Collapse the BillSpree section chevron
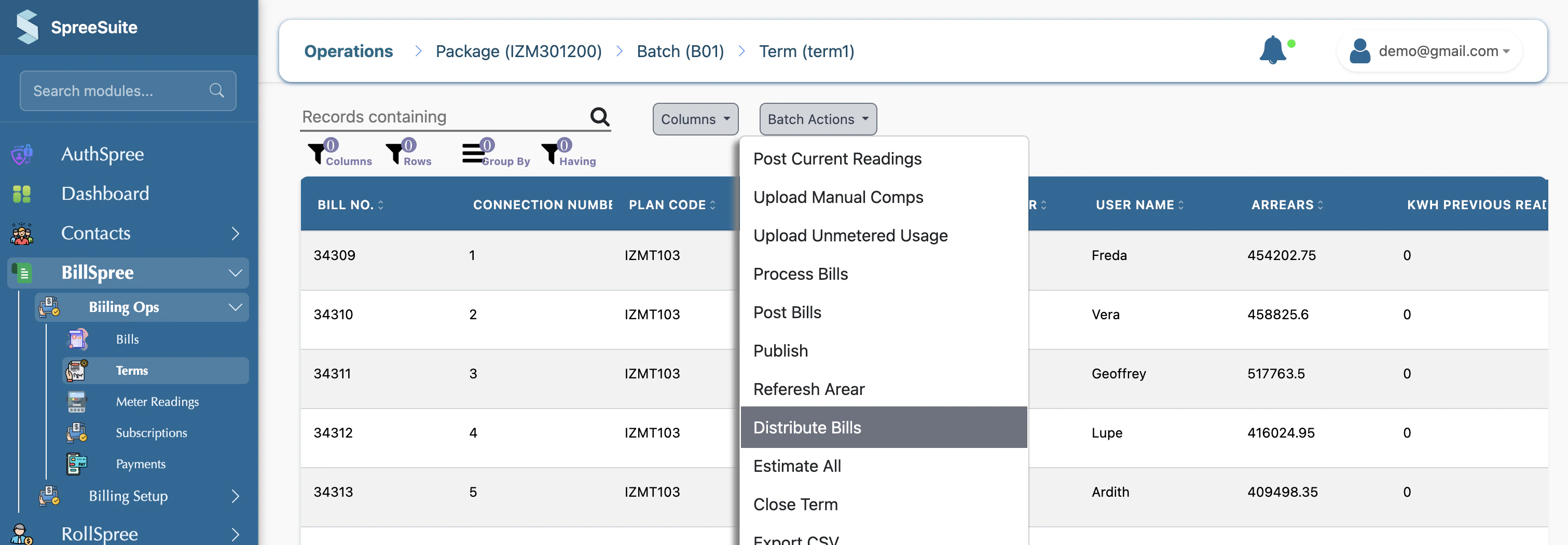The height and width of the screenshot is (545, 1568). coord(235,273)
